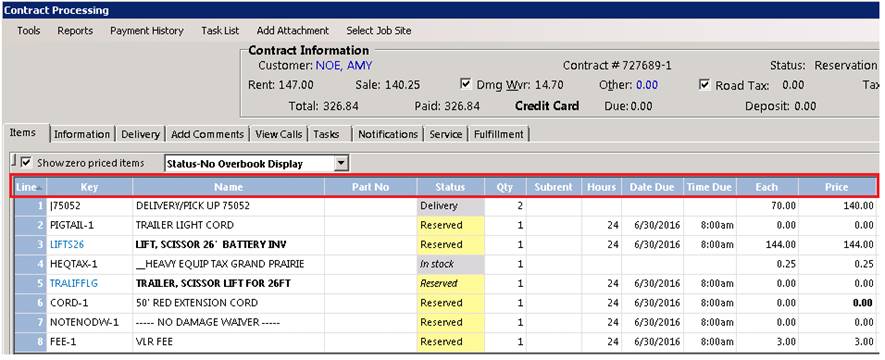Viewport: 885px width, 360px height.
Task: Open the LIFTS26 item key link
Action: 67,244
